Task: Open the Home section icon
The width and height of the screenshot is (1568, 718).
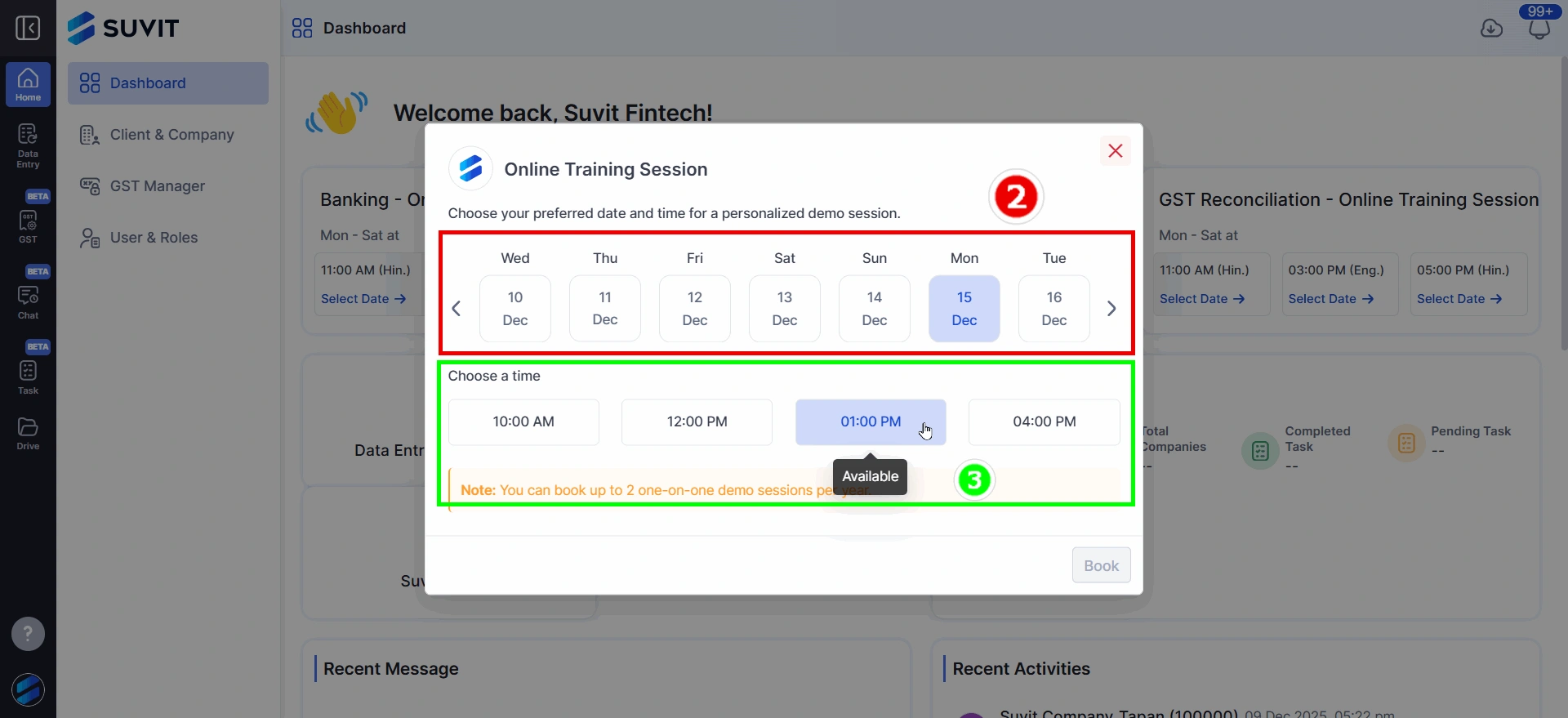Action: pyautogui.click(x=28, y=84)
